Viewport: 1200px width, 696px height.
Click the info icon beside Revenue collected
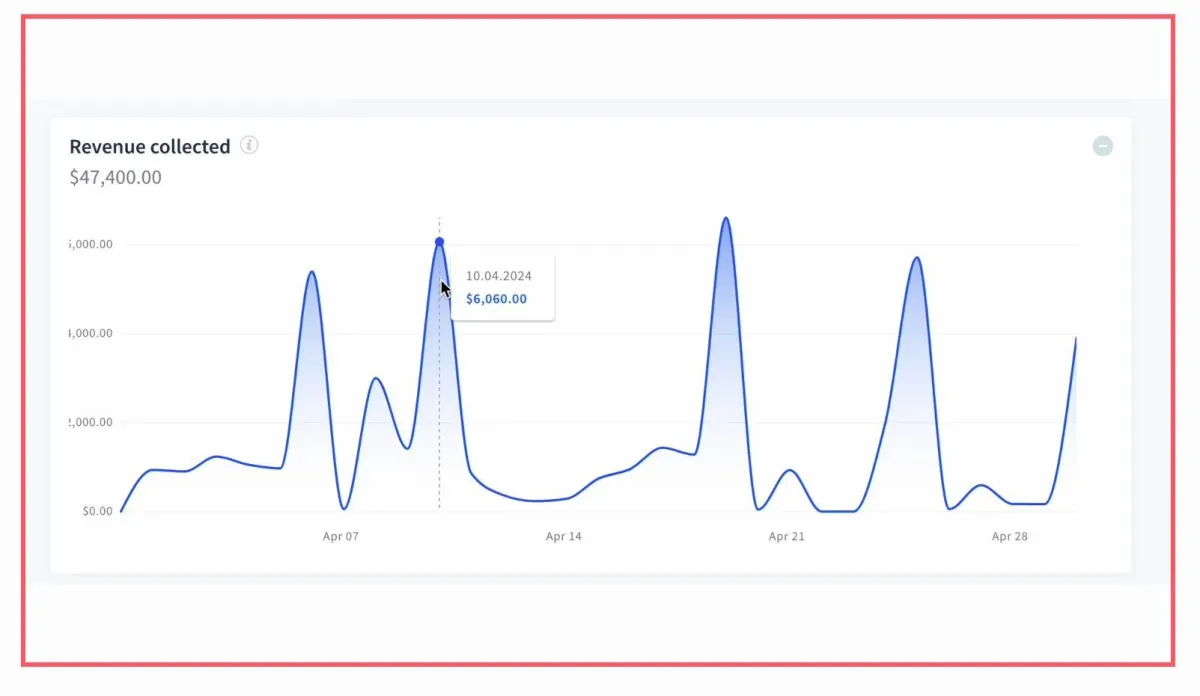pyautogui.click(x=249, y=146)
